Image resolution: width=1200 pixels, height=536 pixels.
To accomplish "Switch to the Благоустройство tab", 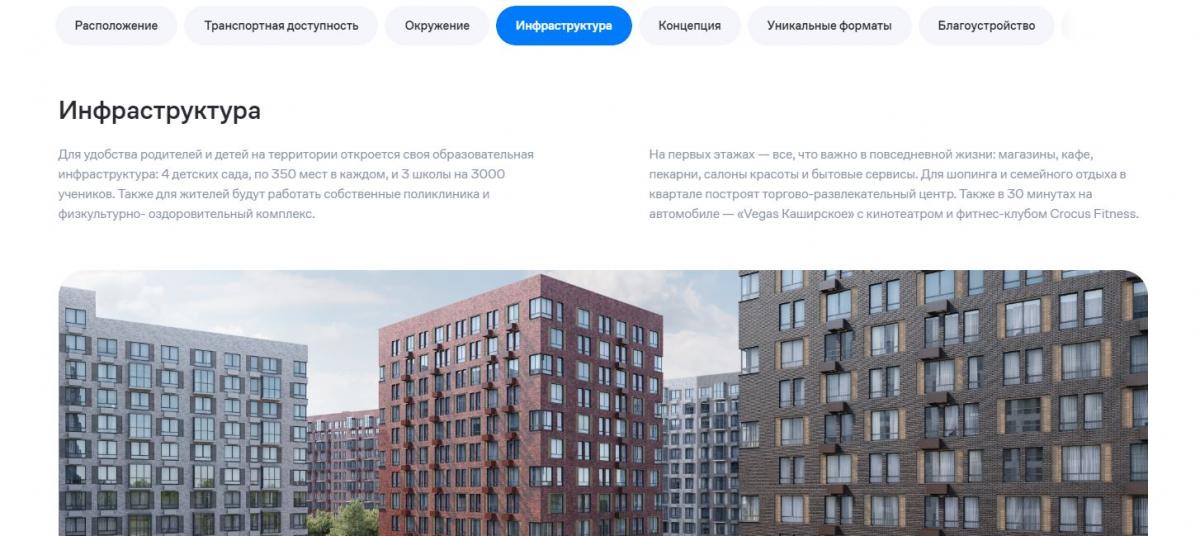I will (x=986, y=25).
